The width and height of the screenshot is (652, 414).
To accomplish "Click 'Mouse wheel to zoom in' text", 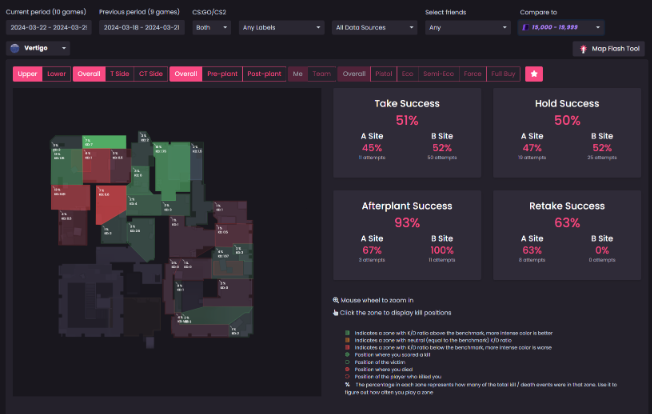I will pos(377,300).
